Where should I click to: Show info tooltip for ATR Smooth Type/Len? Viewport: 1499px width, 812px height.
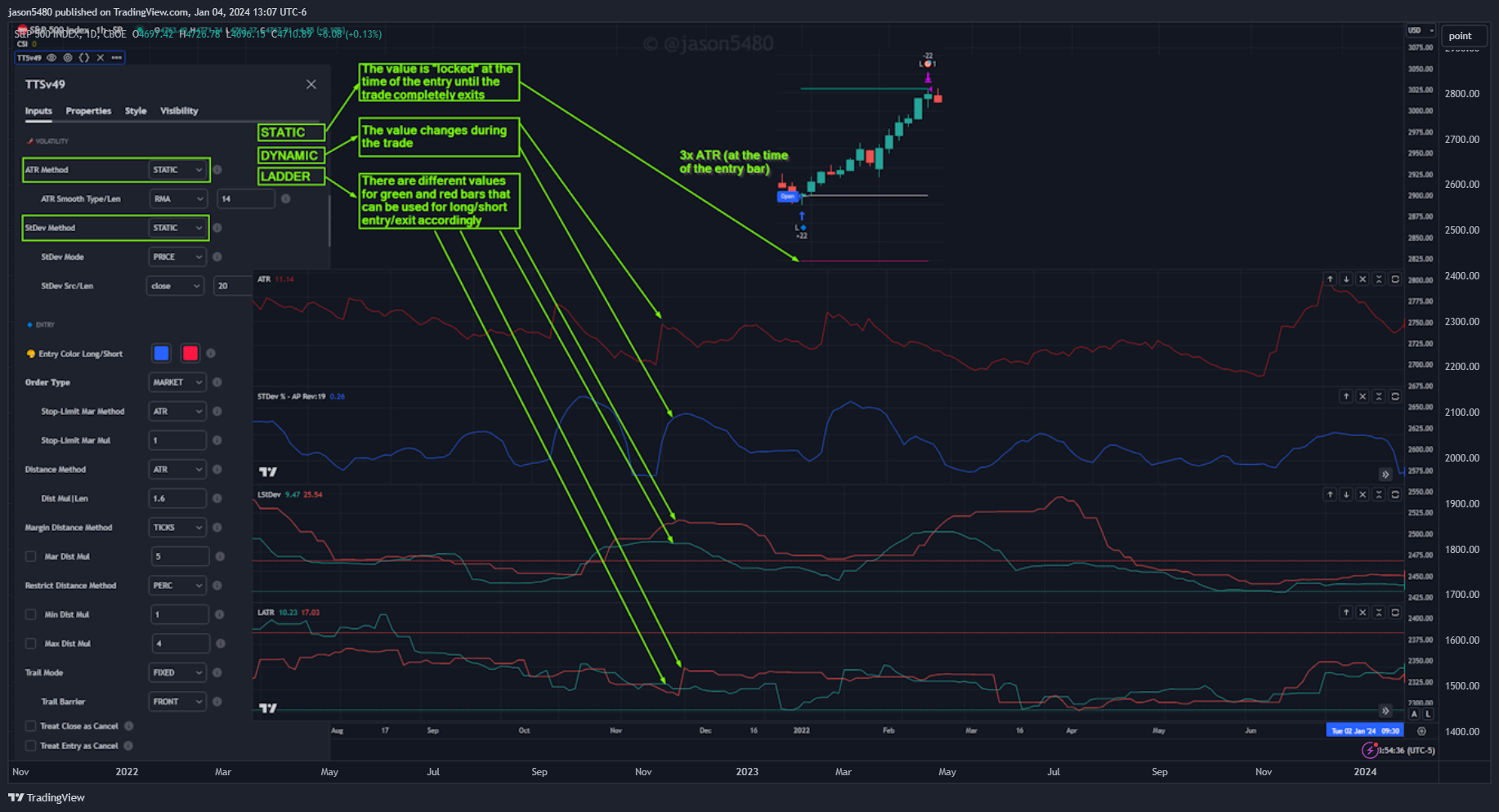click(x=285, y=199)
